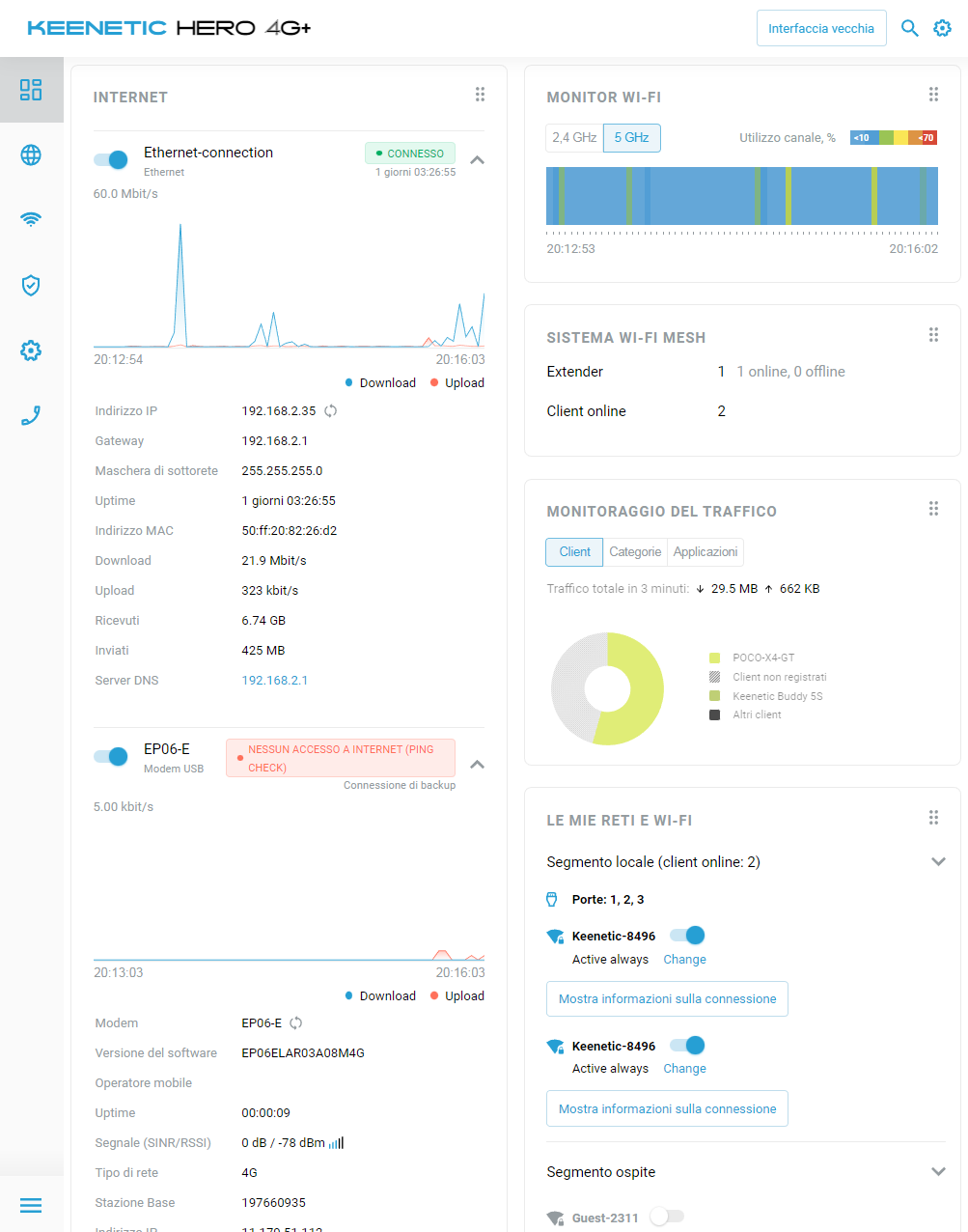Collapse the Ethernet-connection details

click(x=477, y=160)
